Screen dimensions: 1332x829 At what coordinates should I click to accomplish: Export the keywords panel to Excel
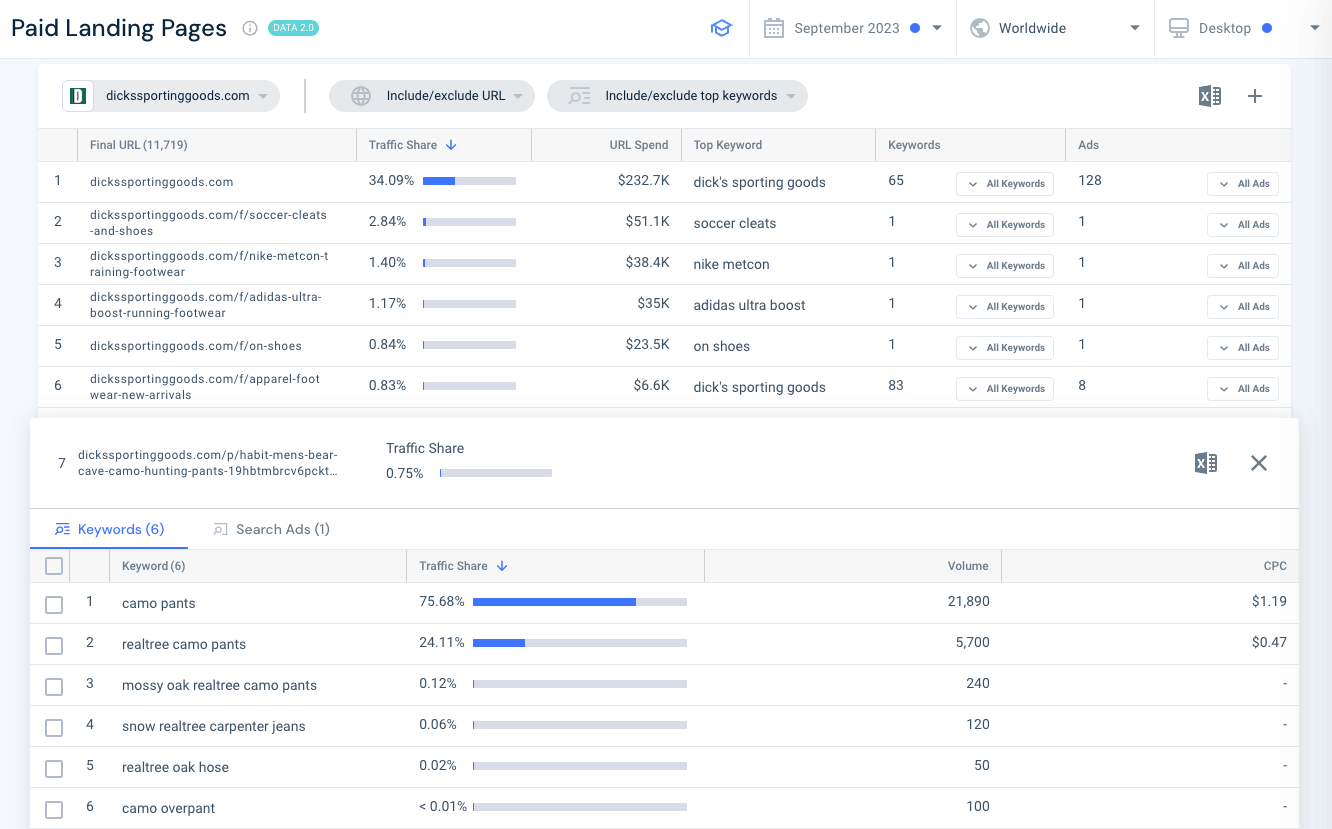pyautogui.click(x=1206, y=463)
